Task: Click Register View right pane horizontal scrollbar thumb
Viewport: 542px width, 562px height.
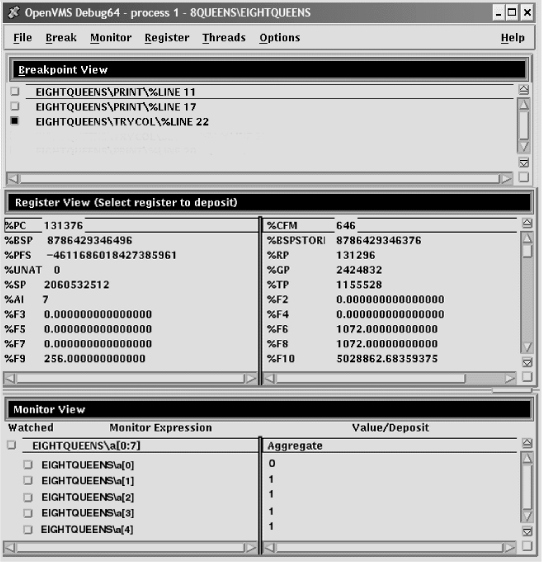Action: point(371,378)
